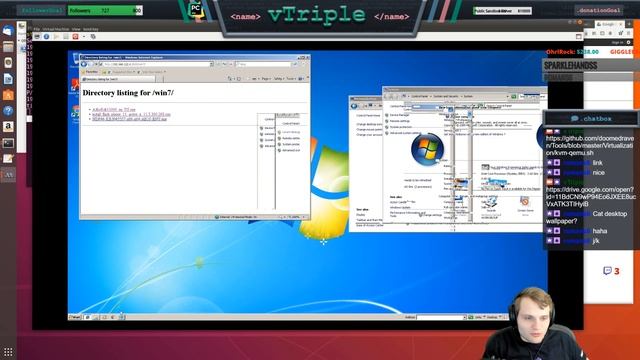Open Recycle Bin on Windows 7 desktop
640x360 pixels.
76,60
